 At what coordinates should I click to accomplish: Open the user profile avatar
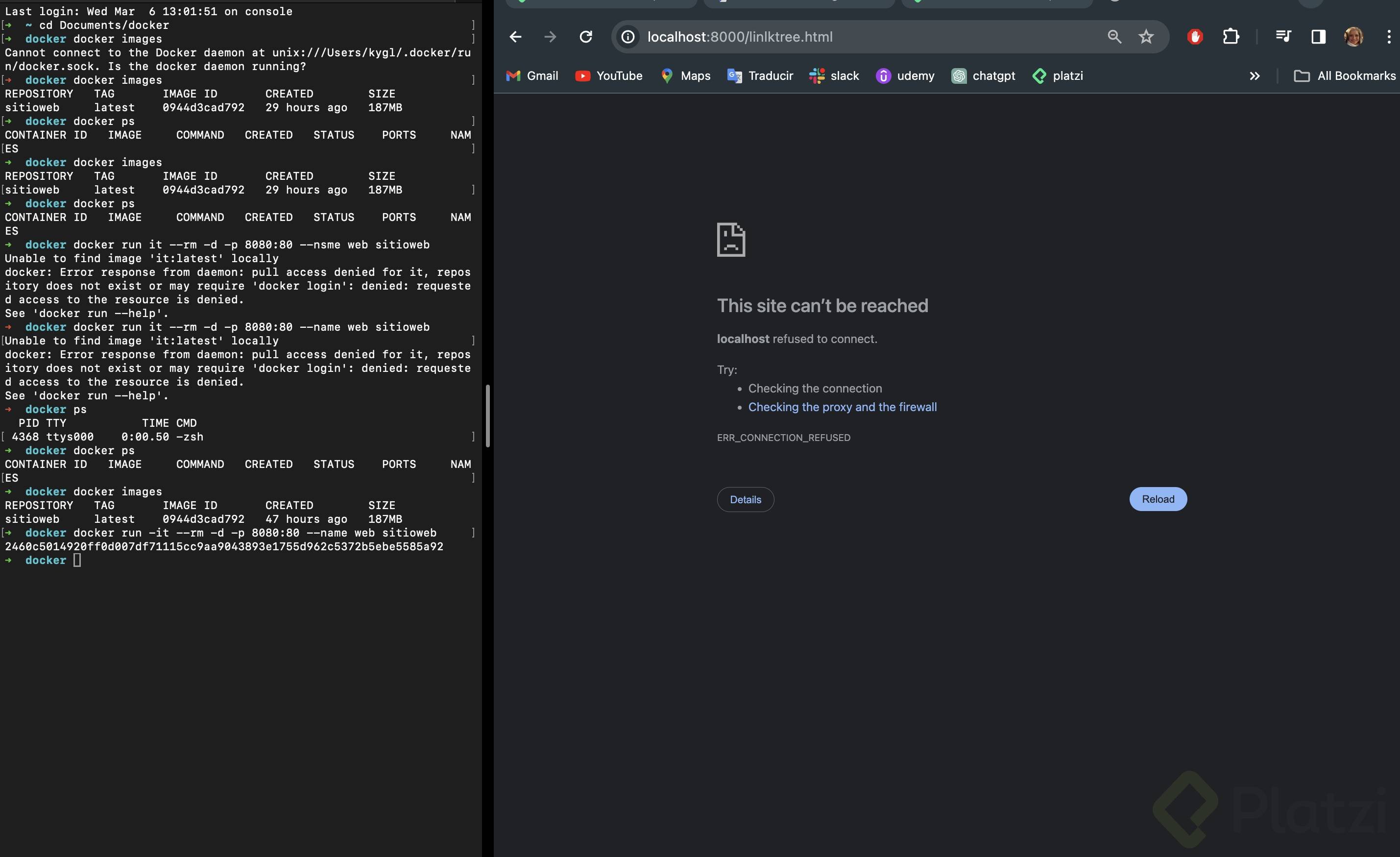pyautogui.click(x=1353, y=37)
